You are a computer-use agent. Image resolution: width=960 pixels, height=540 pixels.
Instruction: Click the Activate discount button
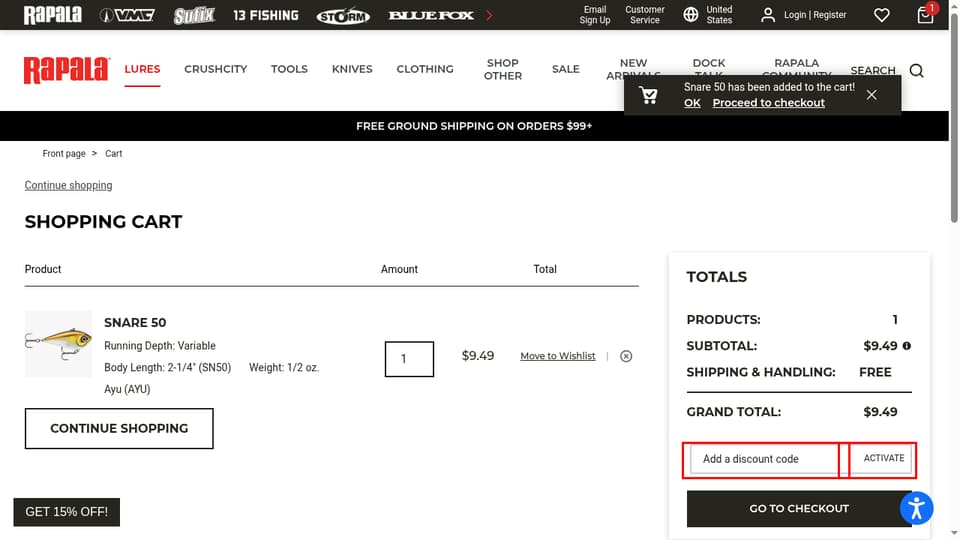(x=883, y=458)
